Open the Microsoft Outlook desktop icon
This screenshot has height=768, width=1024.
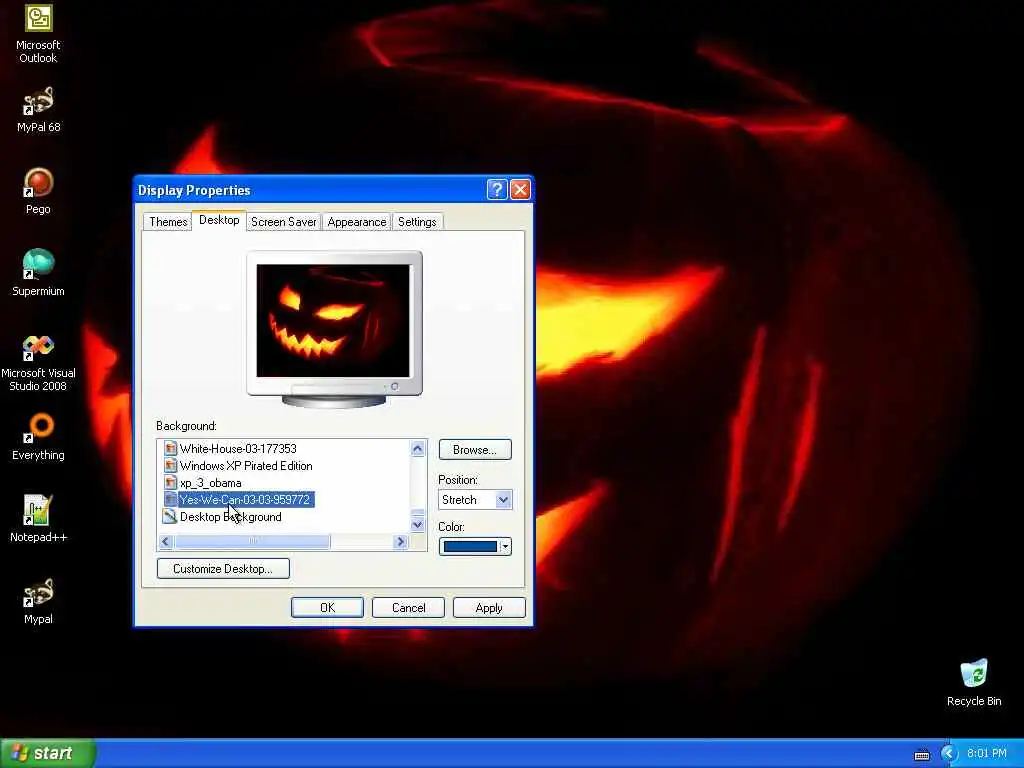pyautogui.click(x=38, y=34)
